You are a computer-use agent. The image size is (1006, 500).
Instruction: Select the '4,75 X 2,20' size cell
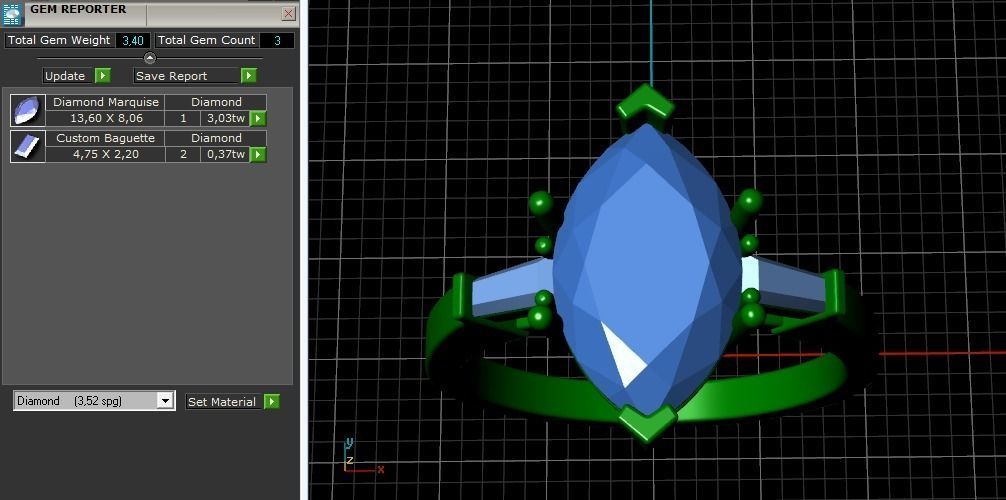point(106,154)
